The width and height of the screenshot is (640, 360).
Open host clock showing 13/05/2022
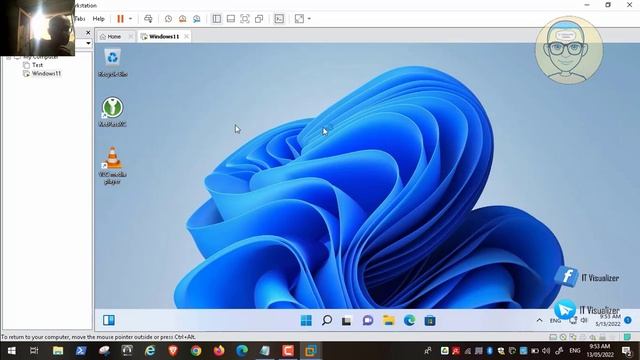tap(600, 351)
